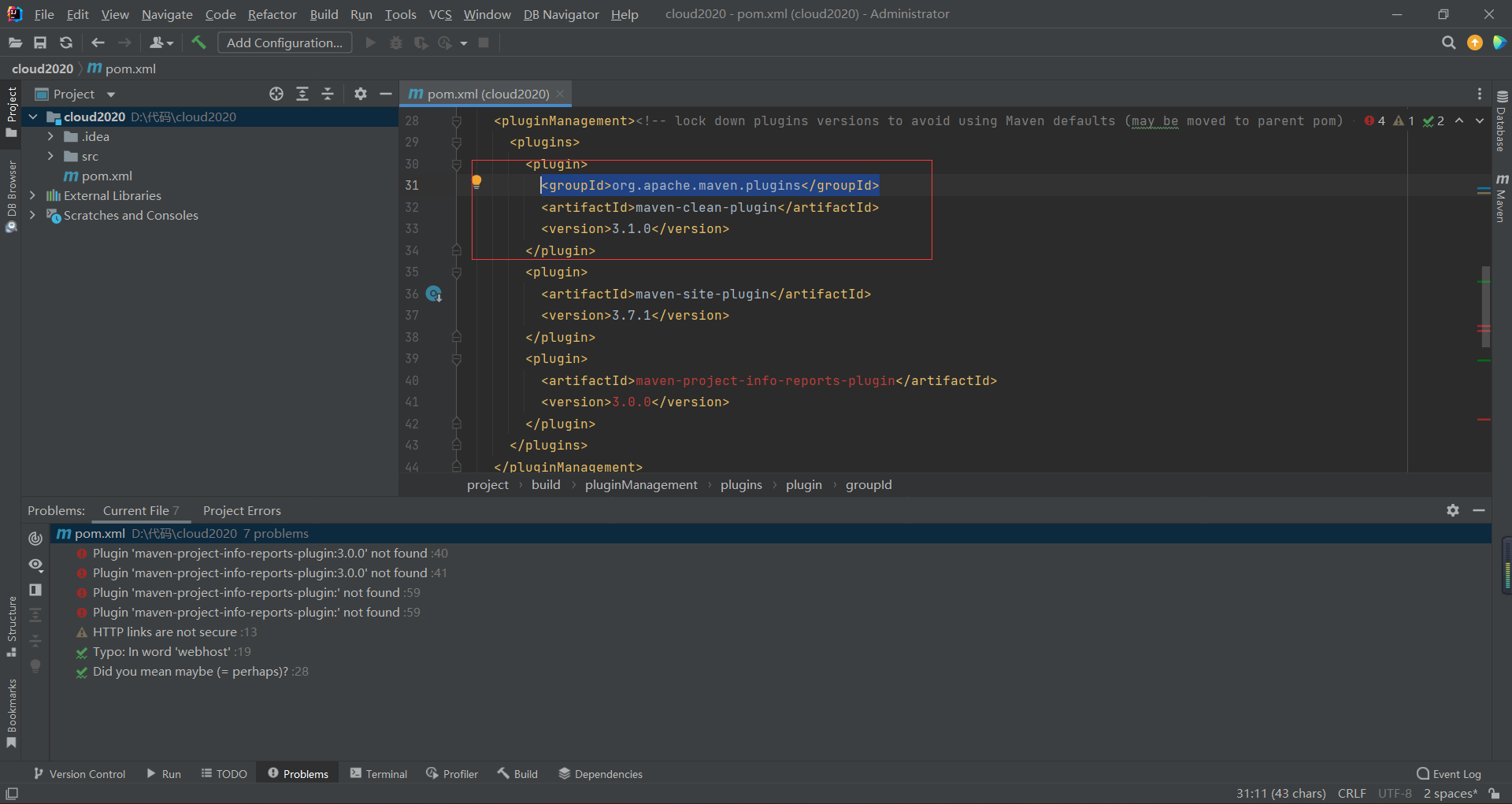
Task: Click the Maven reload gutter icon on line 36
Action: click(x=434, y=294)
